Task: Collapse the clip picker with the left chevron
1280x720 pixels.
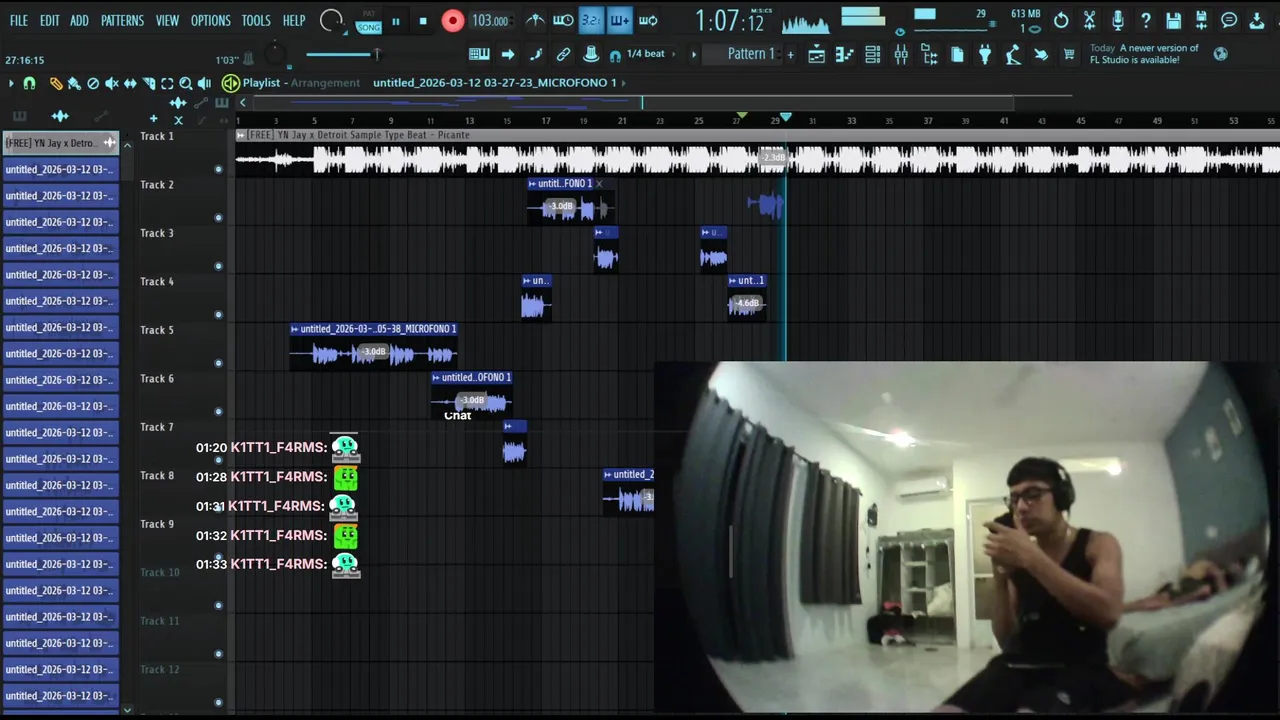Action: 242,102
